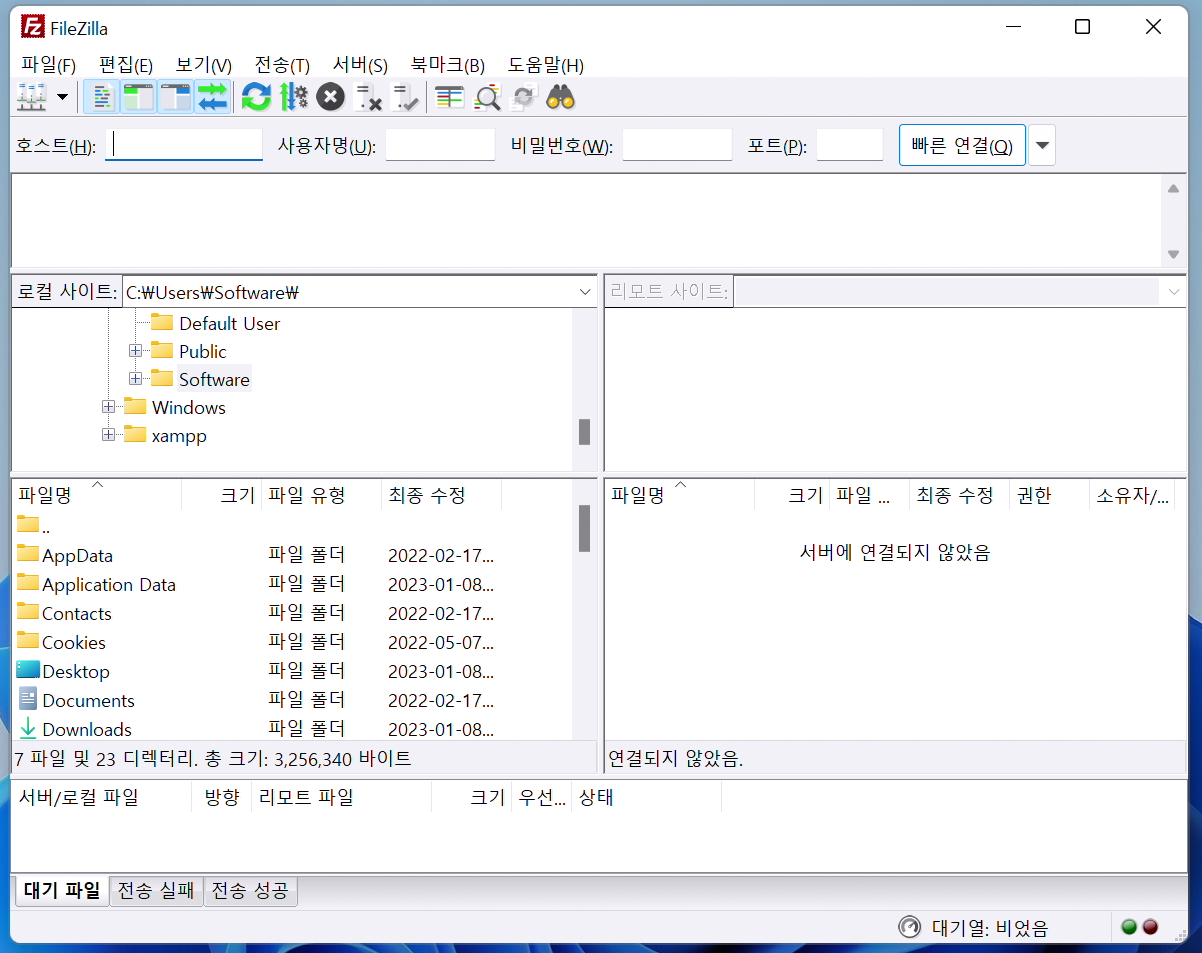The height and width of the screenshot is (953, 1202).
Task: Open the 전송(T) menu
Action: point(282,65)
